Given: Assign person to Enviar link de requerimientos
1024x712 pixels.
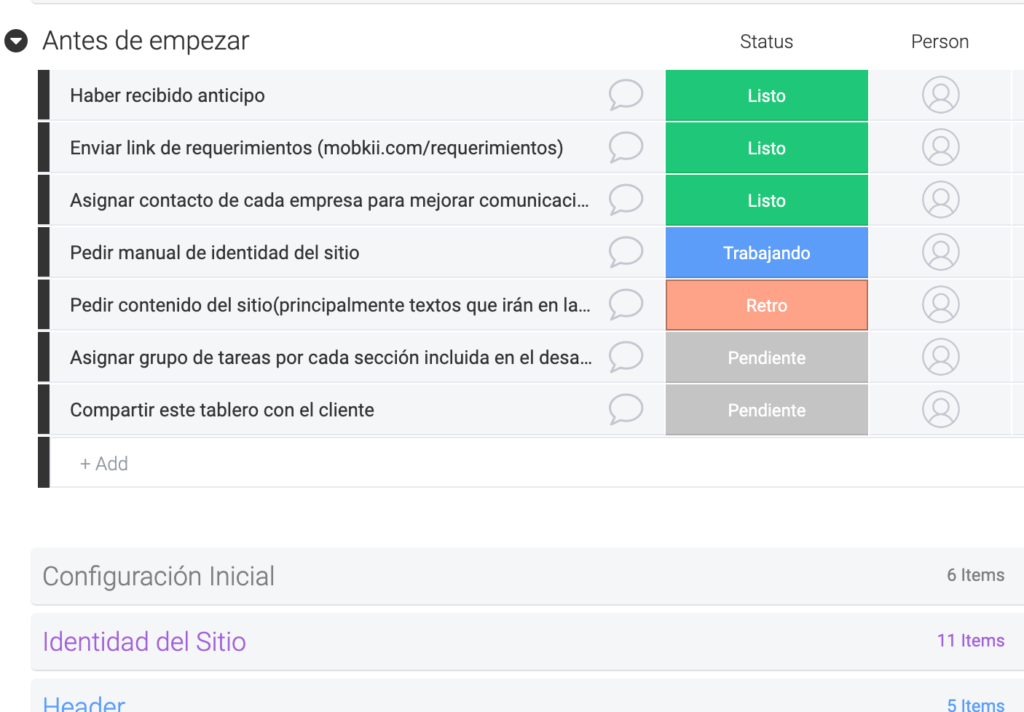Looking at the screenshot, I should (940, 148).
